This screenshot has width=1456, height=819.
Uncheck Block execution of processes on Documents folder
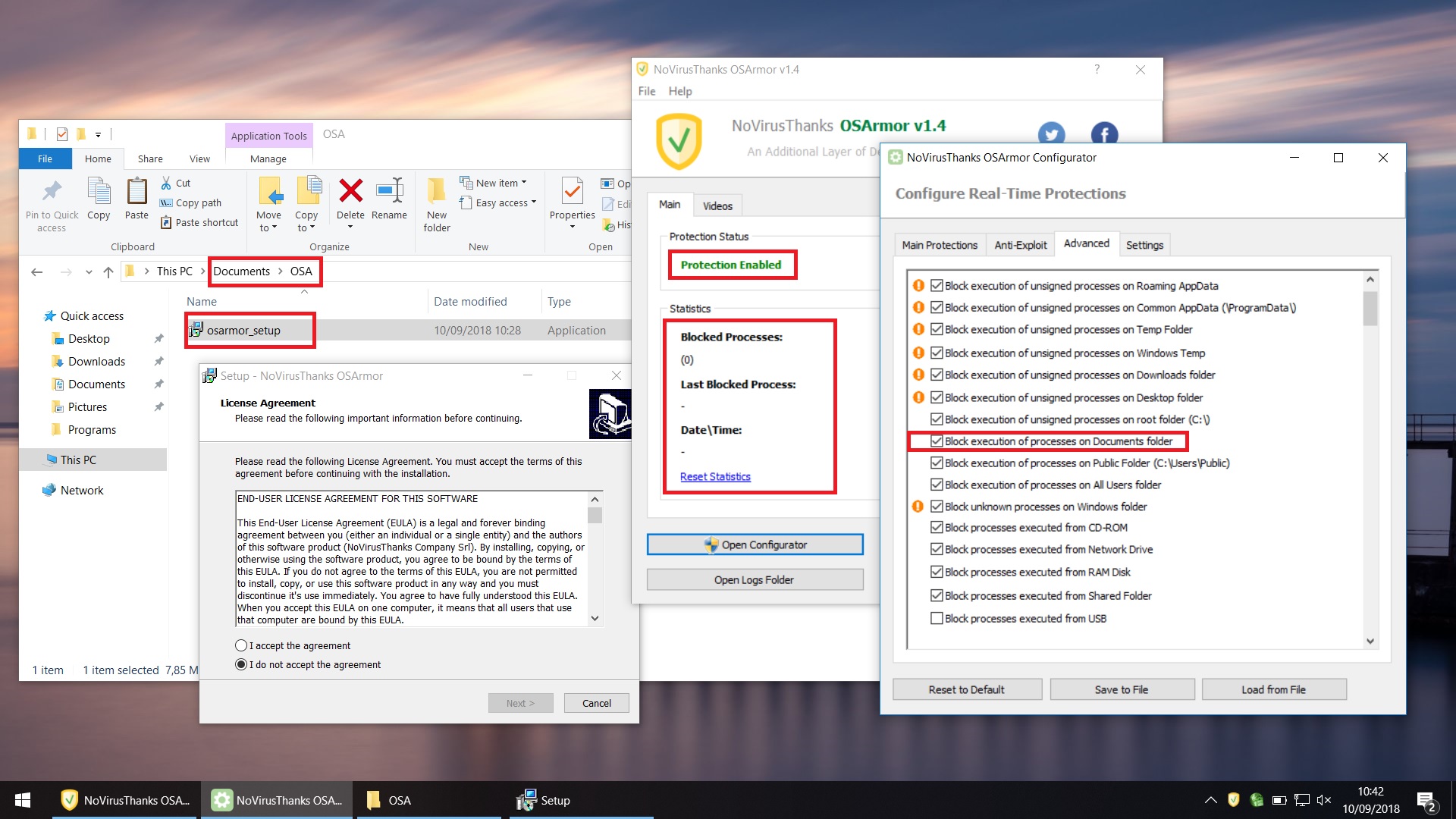click(x=937, y=441)
